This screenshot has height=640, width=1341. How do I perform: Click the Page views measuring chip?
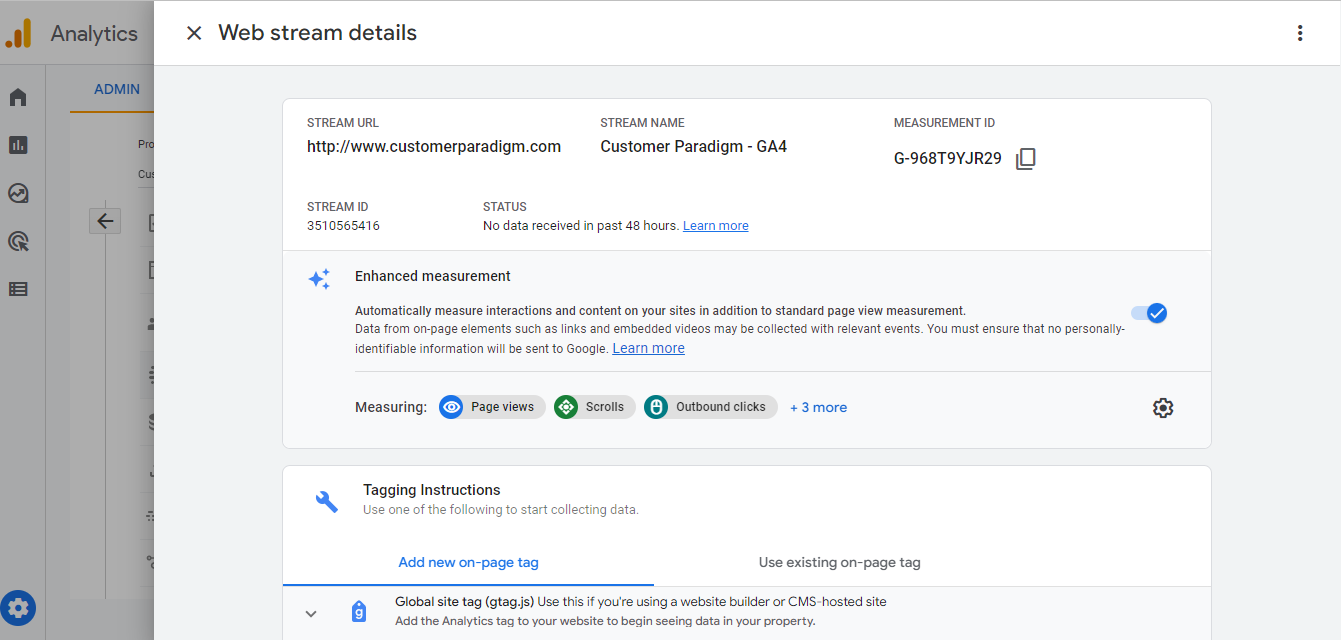(492, 407)
